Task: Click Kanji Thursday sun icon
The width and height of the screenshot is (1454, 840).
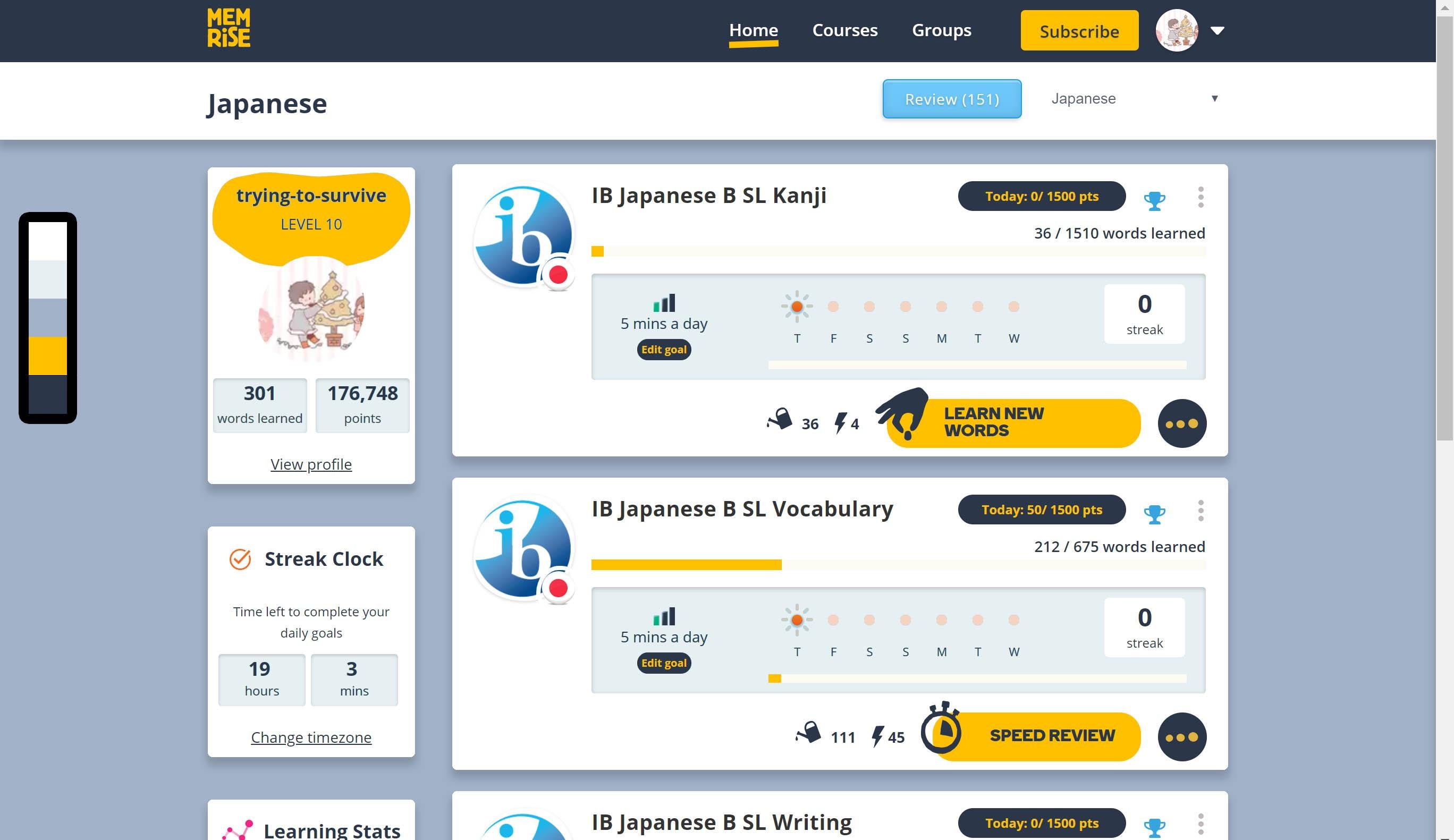Action: (x=797, y=307)
